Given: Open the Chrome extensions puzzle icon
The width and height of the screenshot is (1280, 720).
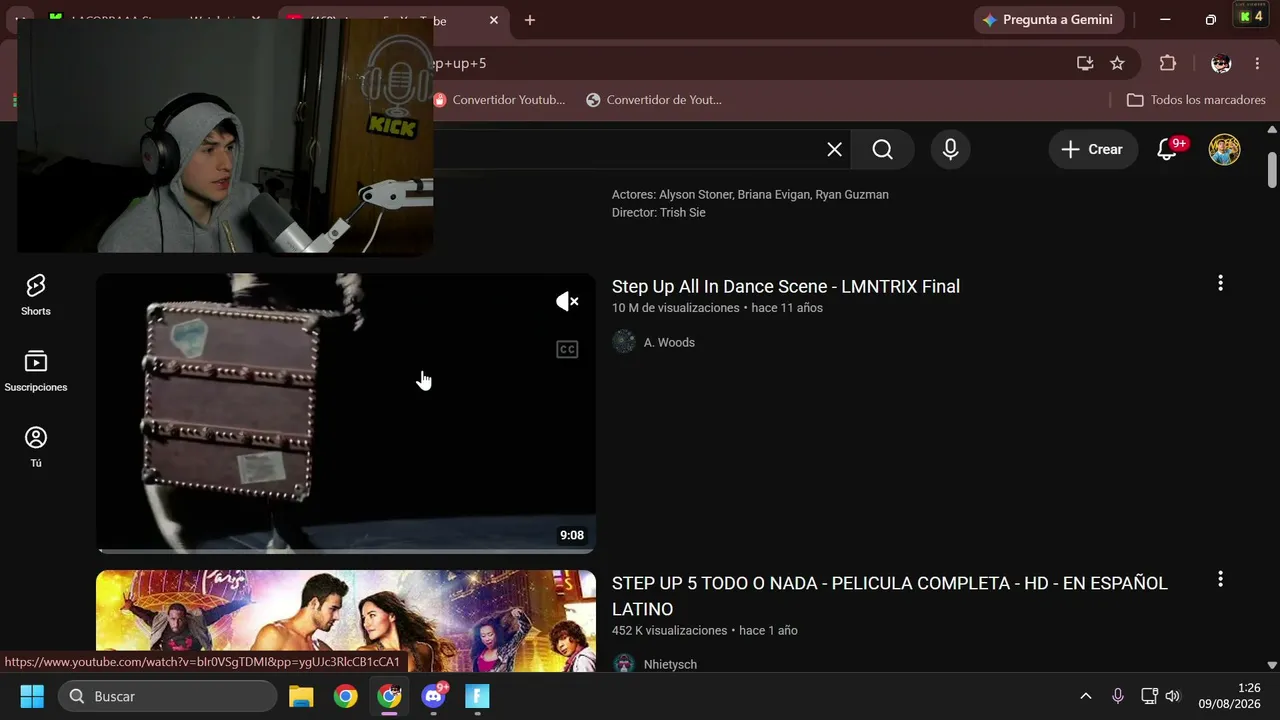Looking at the screenshot, I should 1168,63.
